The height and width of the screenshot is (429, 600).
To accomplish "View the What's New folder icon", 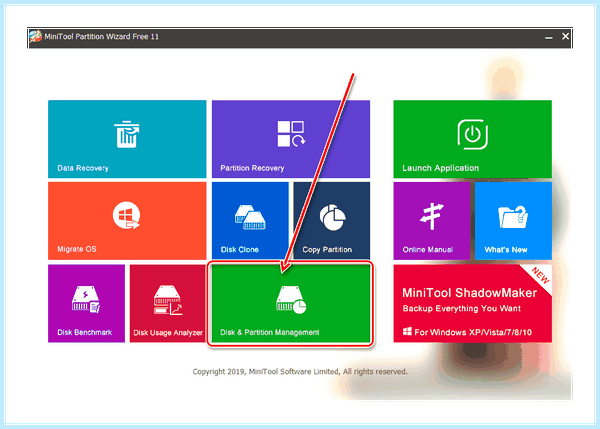I will (x=513, y=217).
